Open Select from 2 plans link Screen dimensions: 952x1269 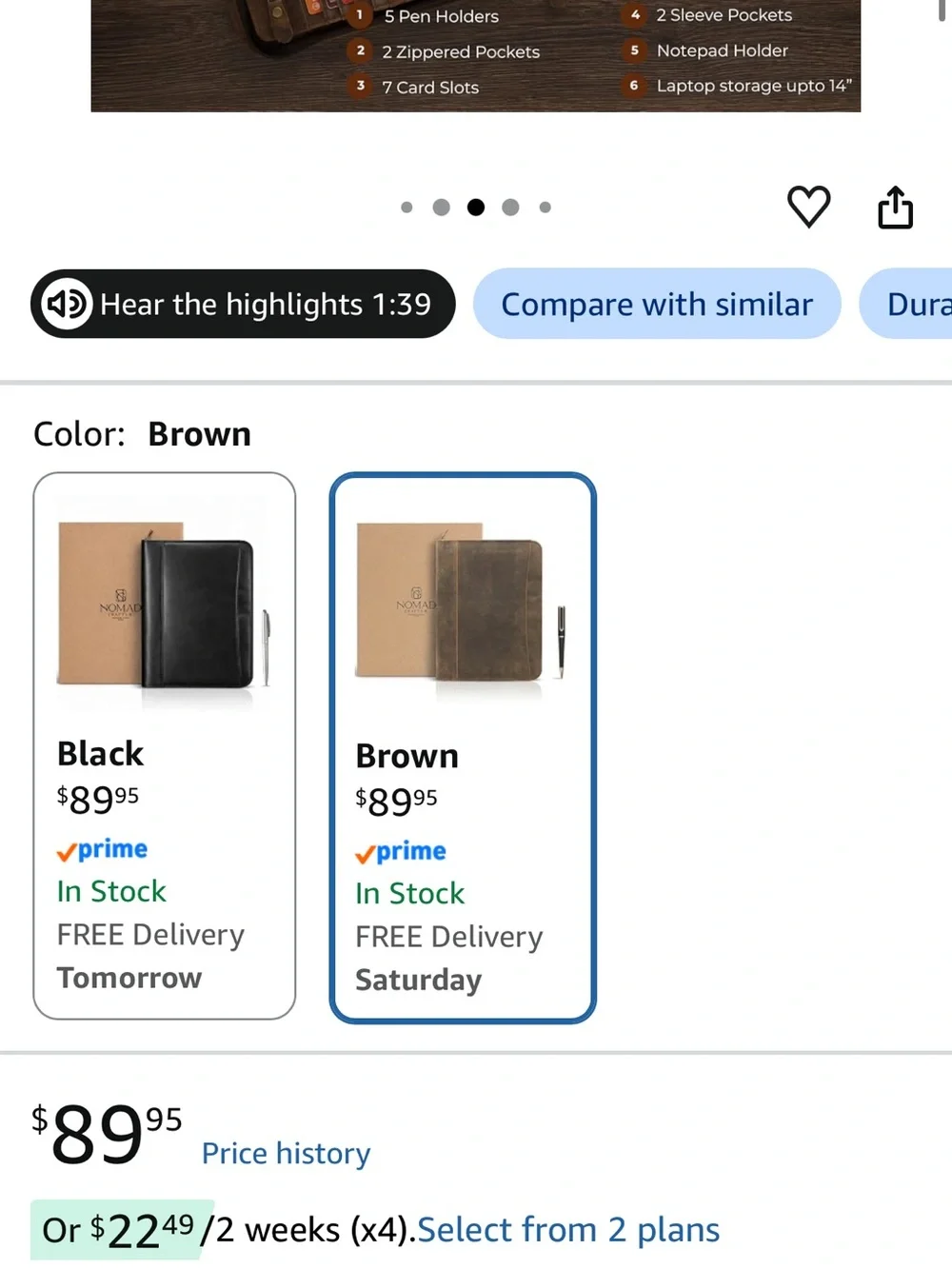coord(568,1229)
